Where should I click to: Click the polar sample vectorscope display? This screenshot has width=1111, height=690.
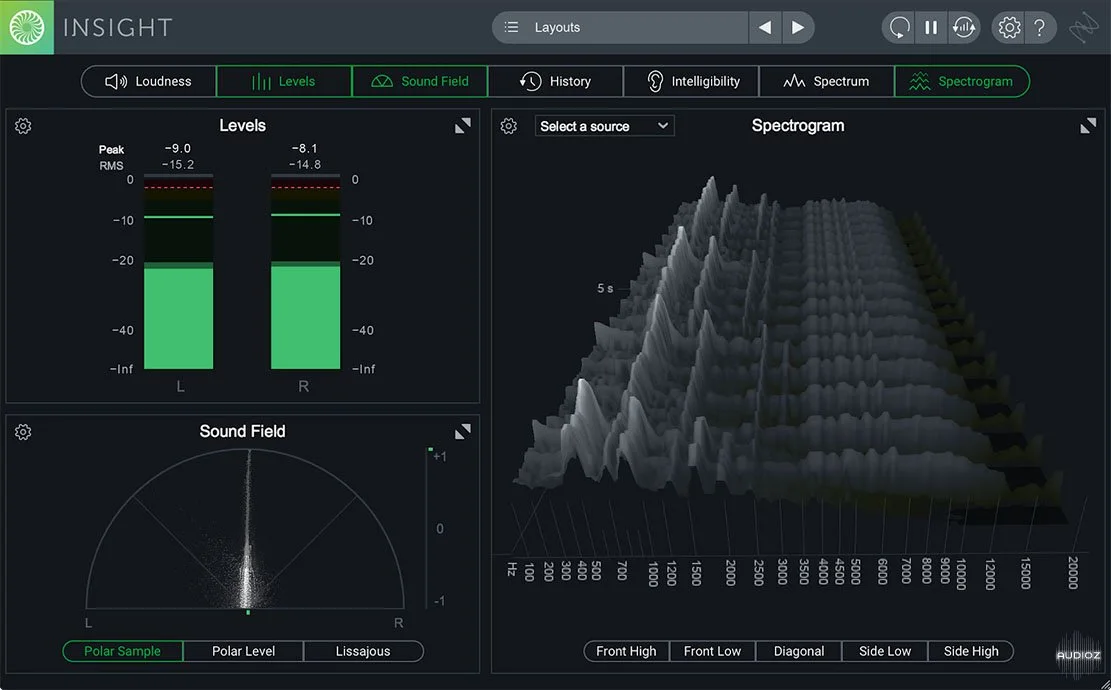(245, 528)
